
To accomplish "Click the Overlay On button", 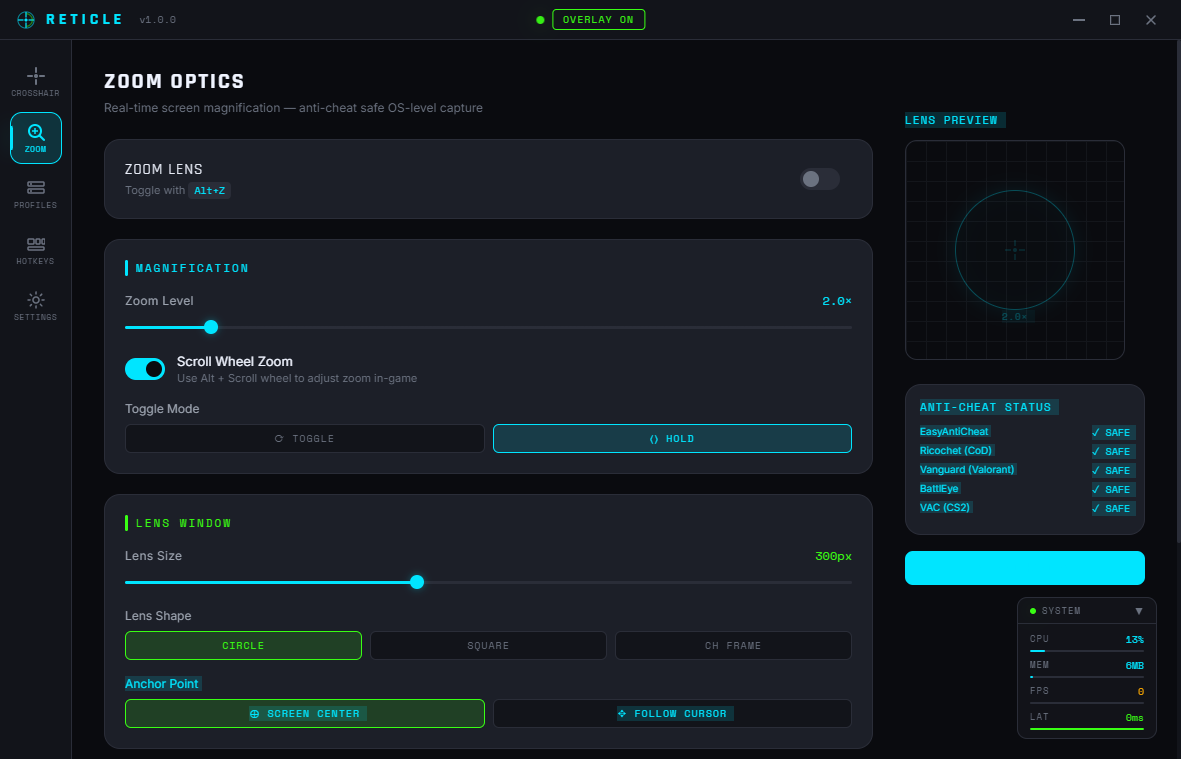I will tap(598, 20).
